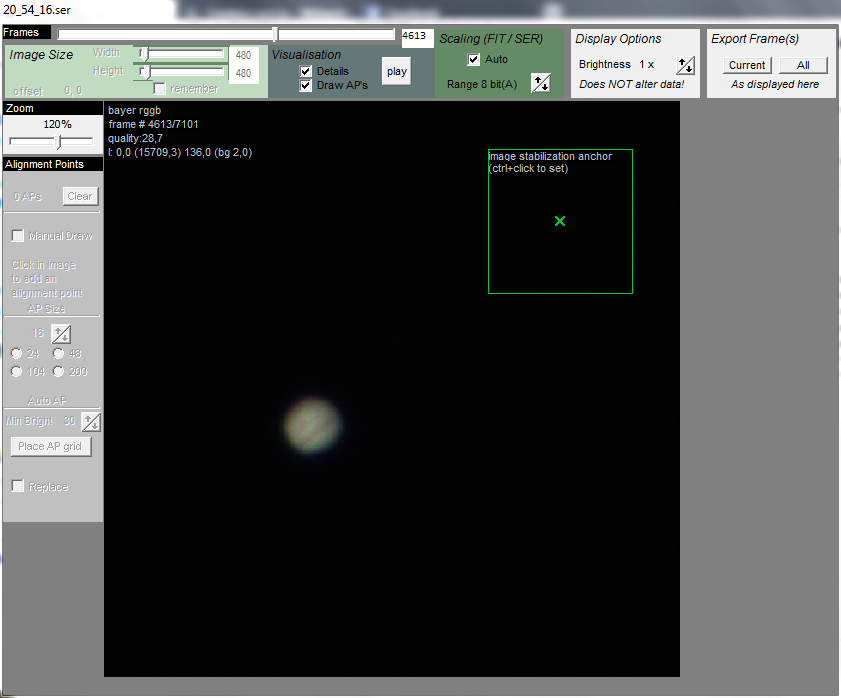841x698 pixels.
Task: Click the Frames slider handle
Action: pyautogui.click(x=275, y=34)
